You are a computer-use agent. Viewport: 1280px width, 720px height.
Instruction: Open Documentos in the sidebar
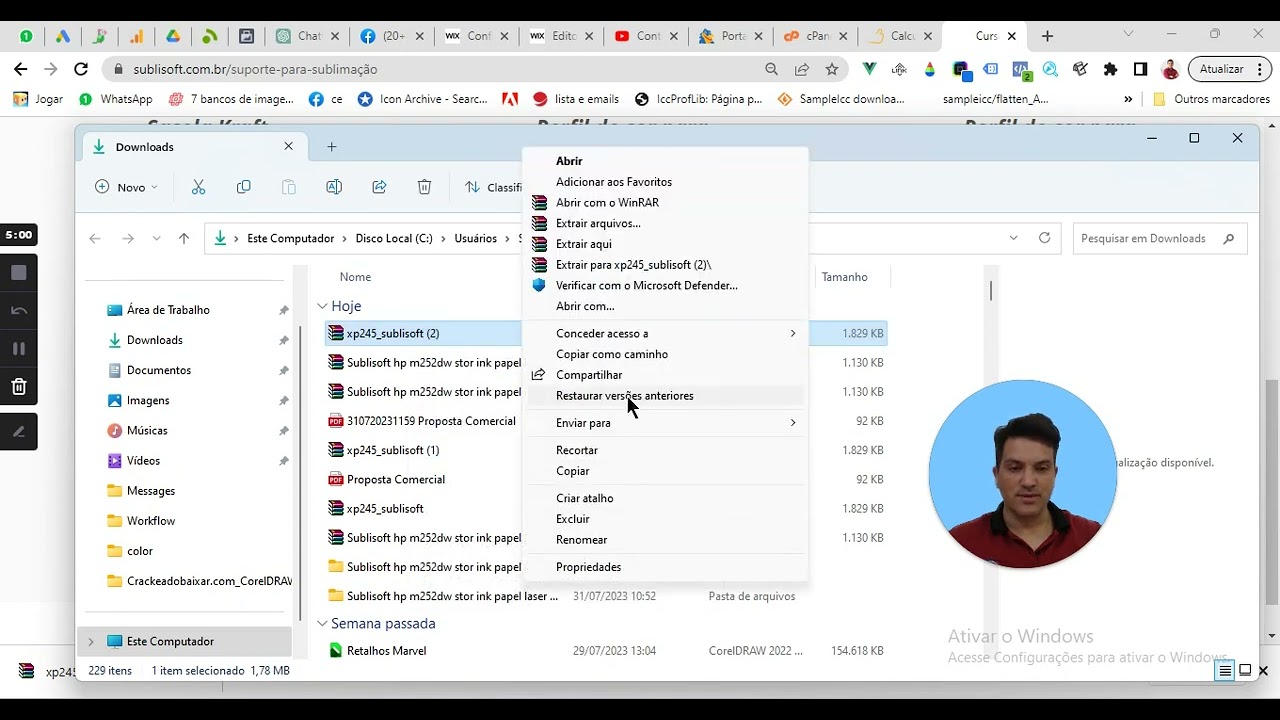[x=158, y=370]
